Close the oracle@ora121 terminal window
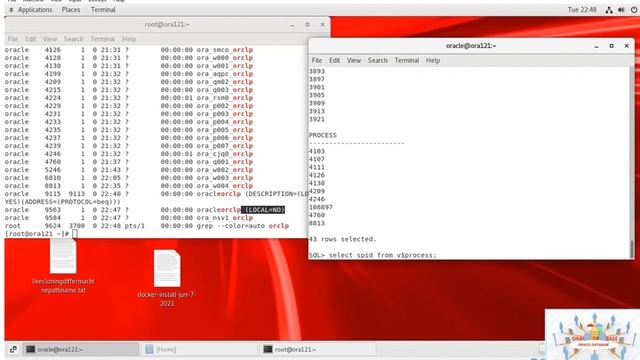The width and height of the screenshot is (640, 360). click(627, 46)
